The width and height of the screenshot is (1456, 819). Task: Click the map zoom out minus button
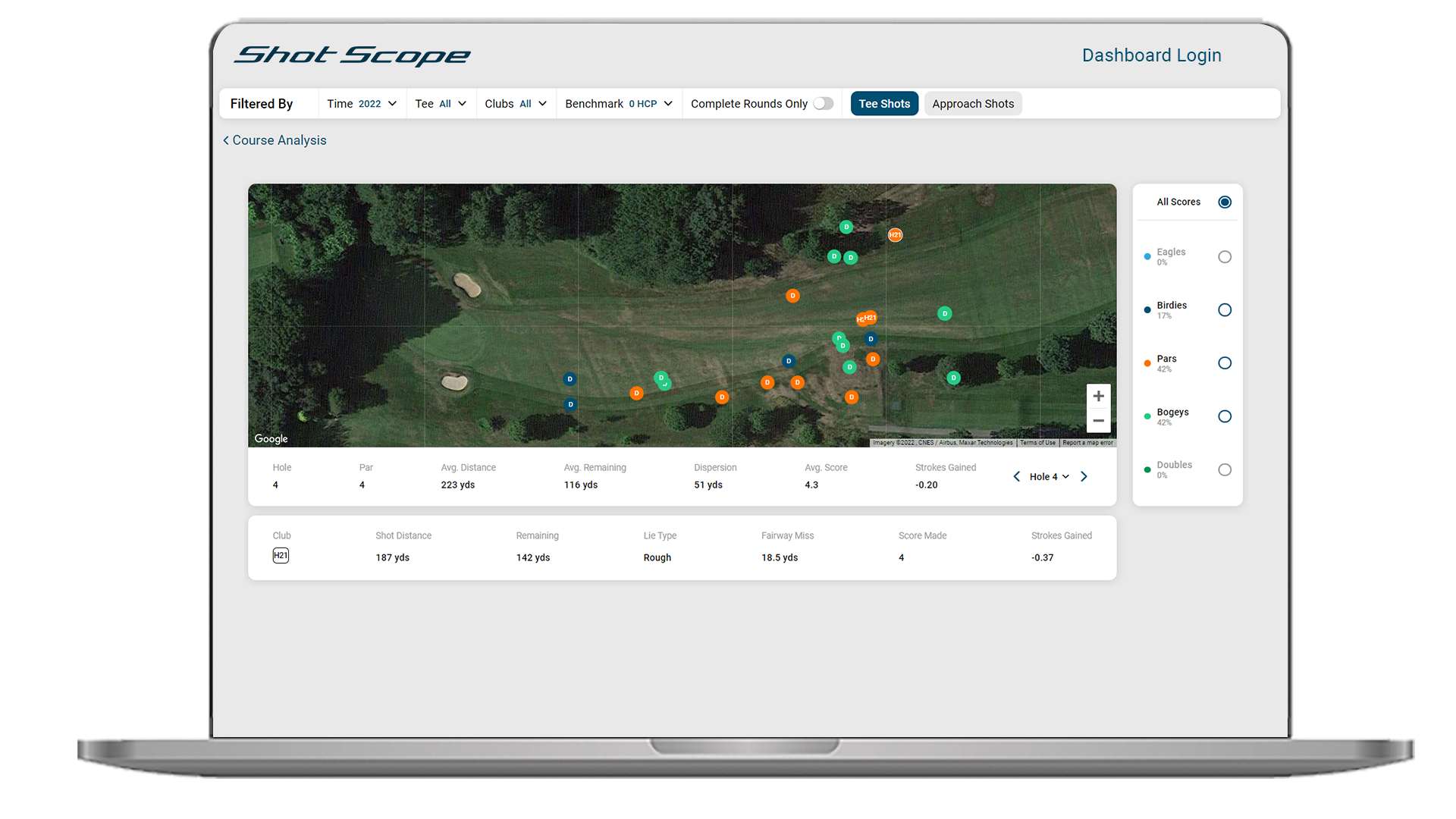[1098, 421]
